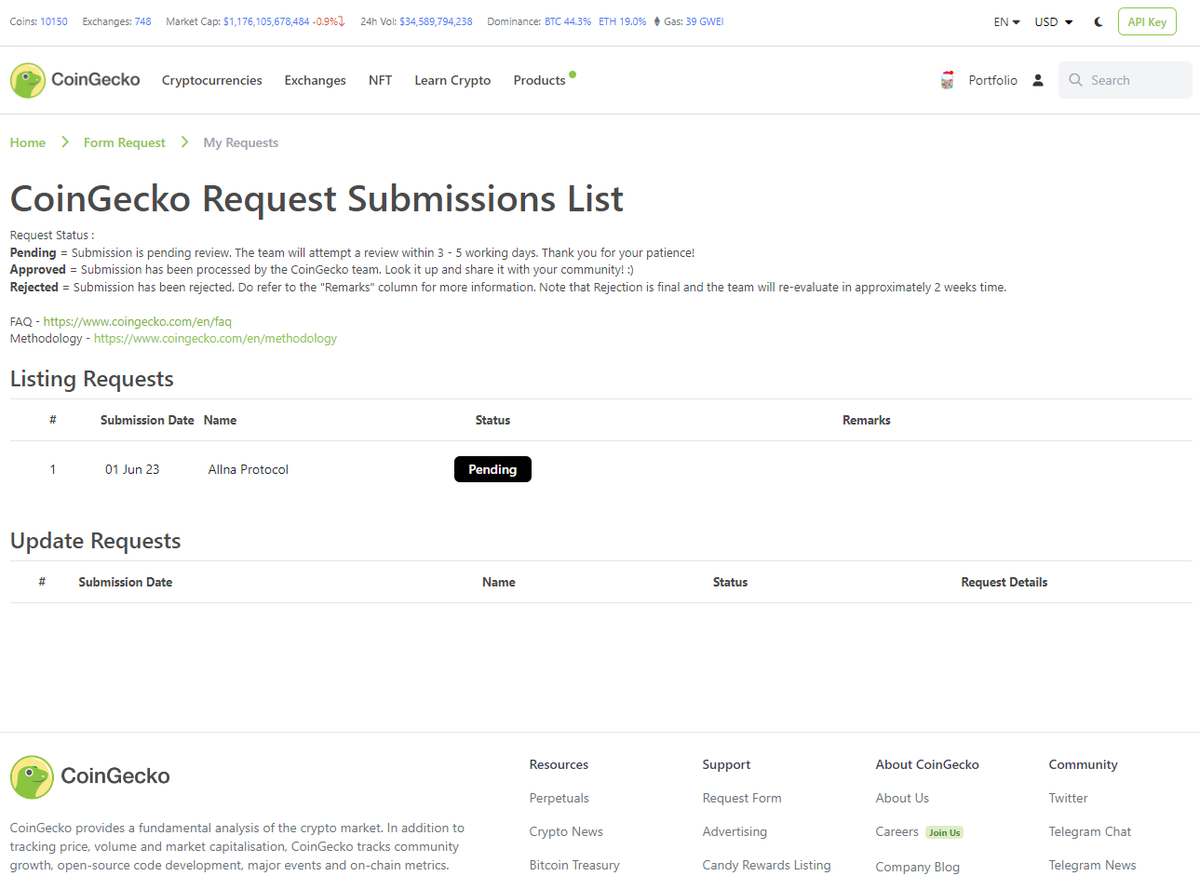This screenshot has width=1200, height=876.
Task: Click the Ethereum gas icon
Action: pyautogui.click(x=657, y=22)
